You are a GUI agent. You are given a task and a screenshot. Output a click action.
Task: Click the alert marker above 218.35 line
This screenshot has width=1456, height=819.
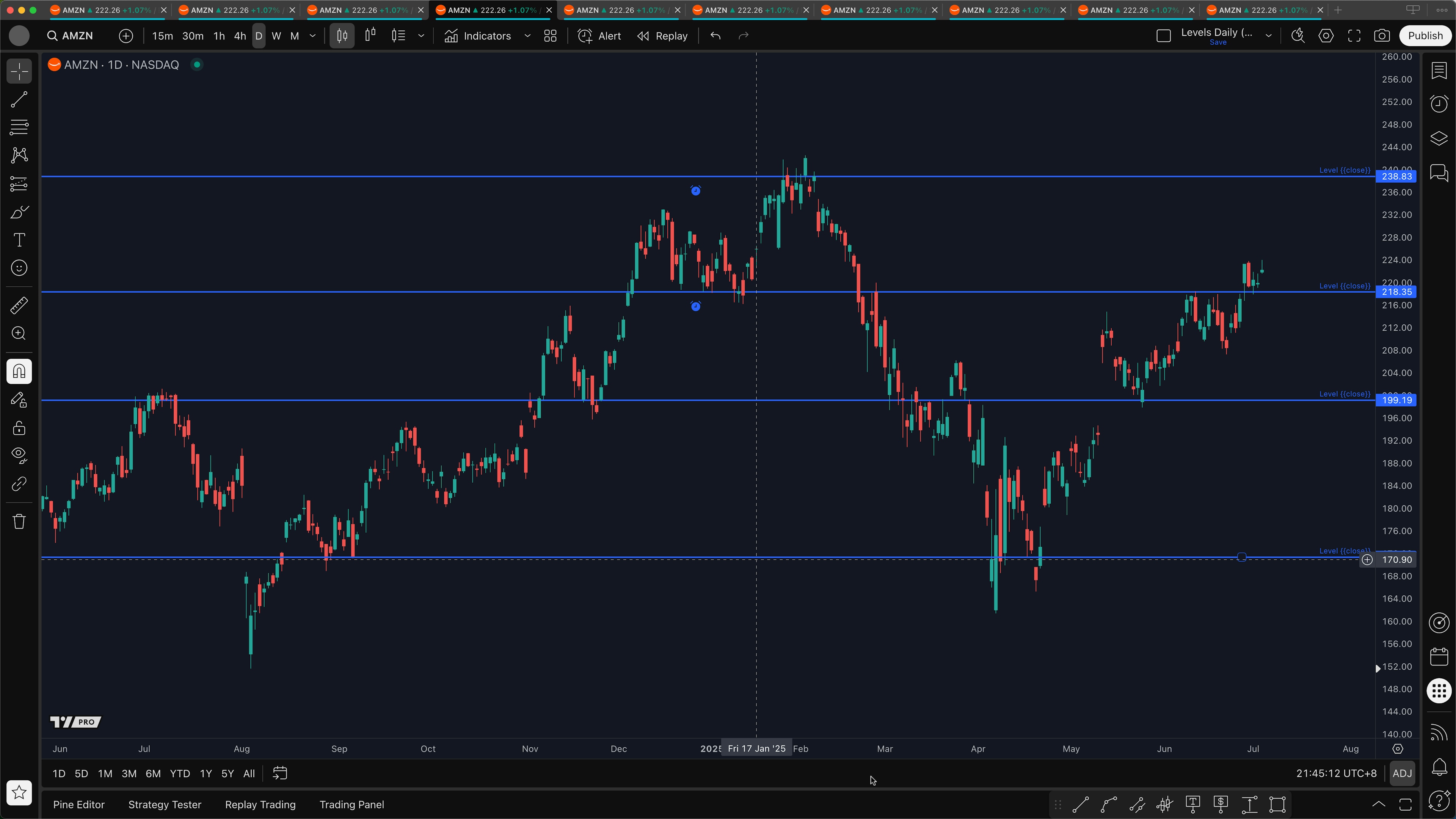tap(696, 191)
